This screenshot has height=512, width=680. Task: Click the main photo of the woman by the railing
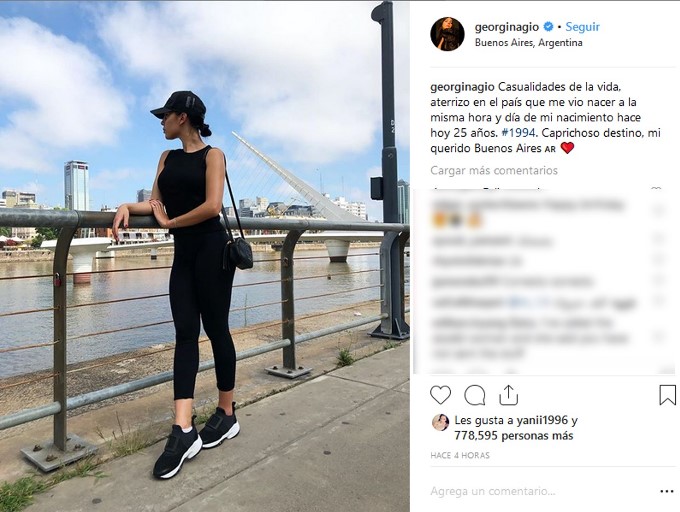point(205,257)
